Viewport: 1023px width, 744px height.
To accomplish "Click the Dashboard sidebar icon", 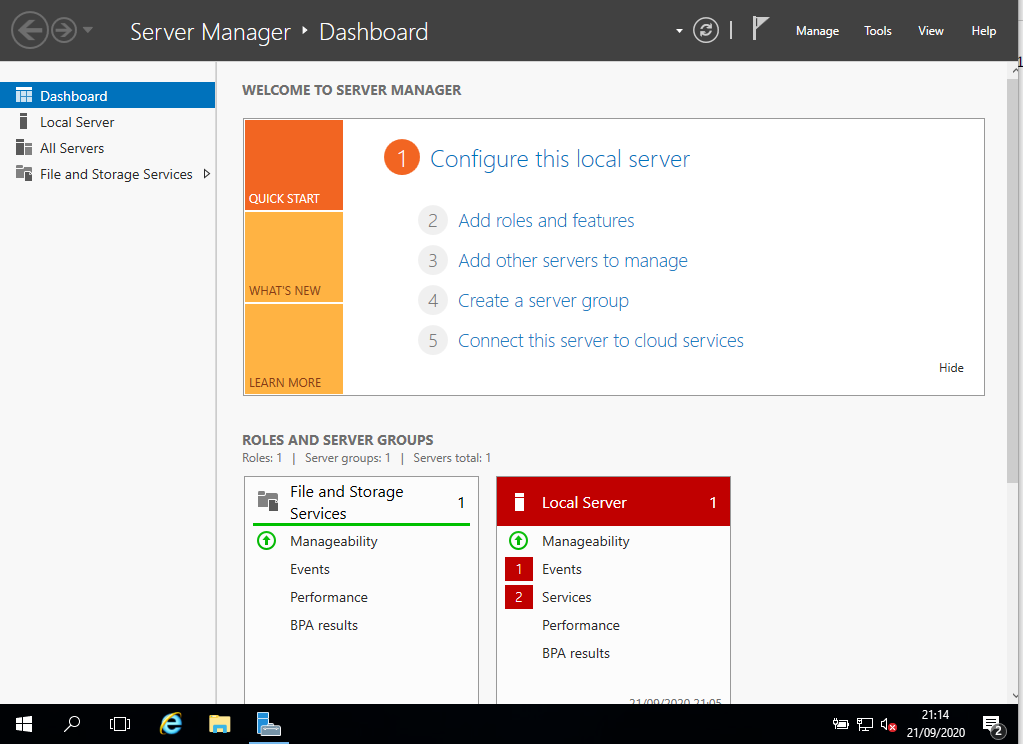I will click(24, 95).
